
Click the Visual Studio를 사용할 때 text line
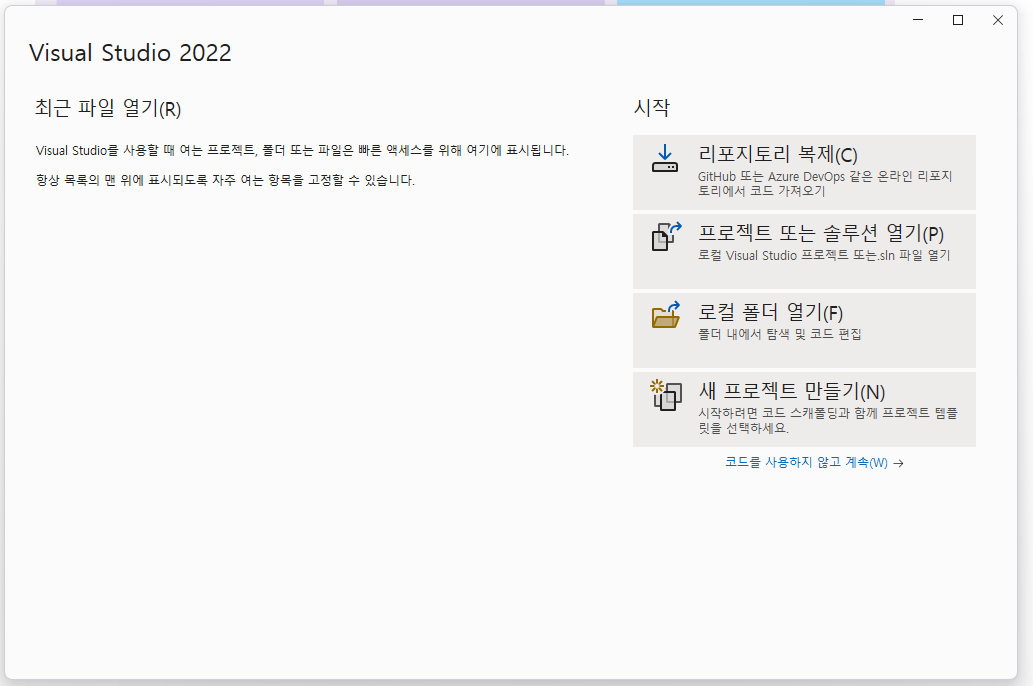click(302, 150)
